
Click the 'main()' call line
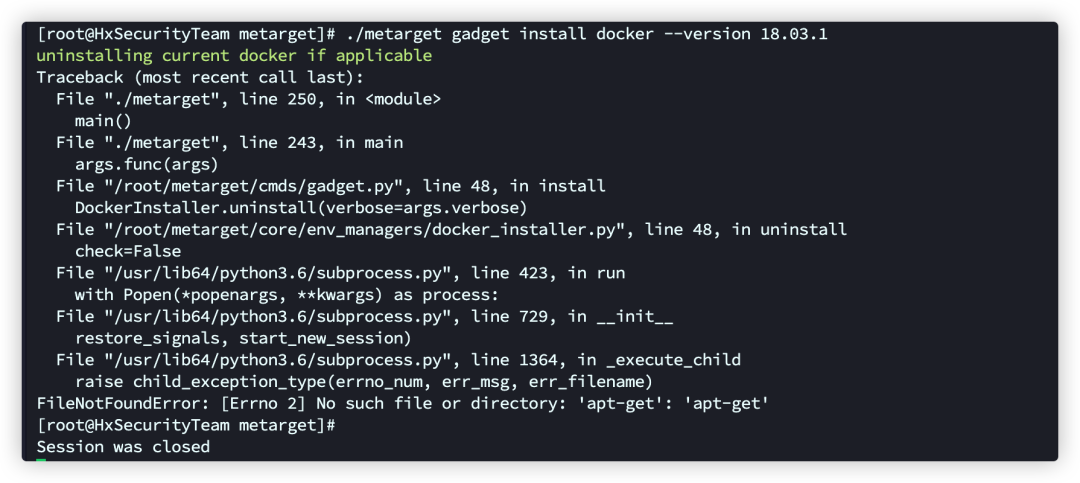103,121
